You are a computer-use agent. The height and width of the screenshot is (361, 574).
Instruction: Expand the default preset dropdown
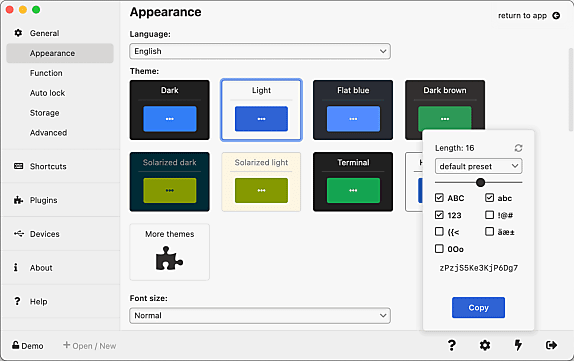tap(478, 166)
